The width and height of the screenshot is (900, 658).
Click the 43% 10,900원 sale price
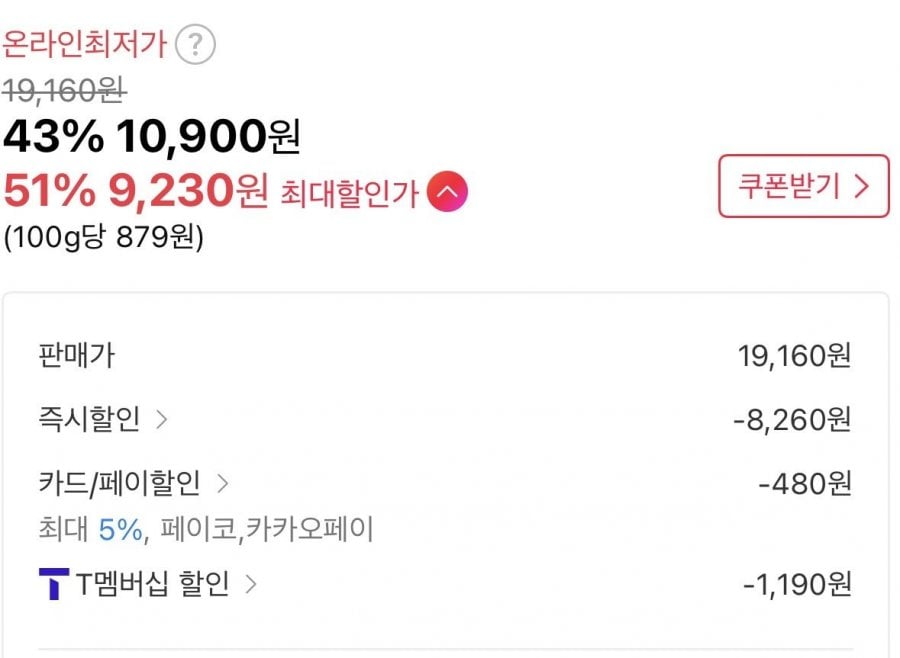click(x=151, y=137)
